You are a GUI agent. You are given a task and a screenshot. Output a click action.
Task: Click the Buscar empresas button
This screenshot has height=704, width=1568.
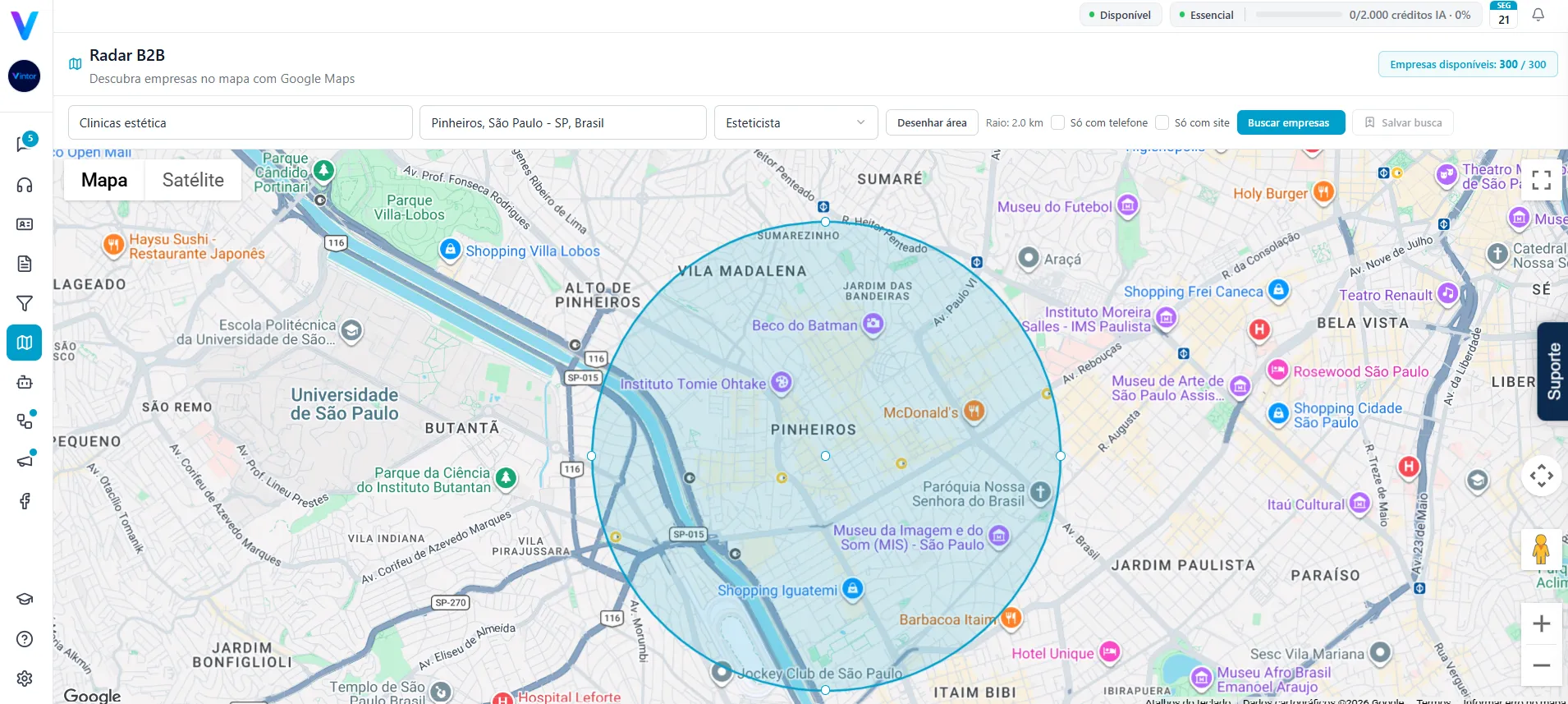pyautogui.click(x=1291, y=122)
